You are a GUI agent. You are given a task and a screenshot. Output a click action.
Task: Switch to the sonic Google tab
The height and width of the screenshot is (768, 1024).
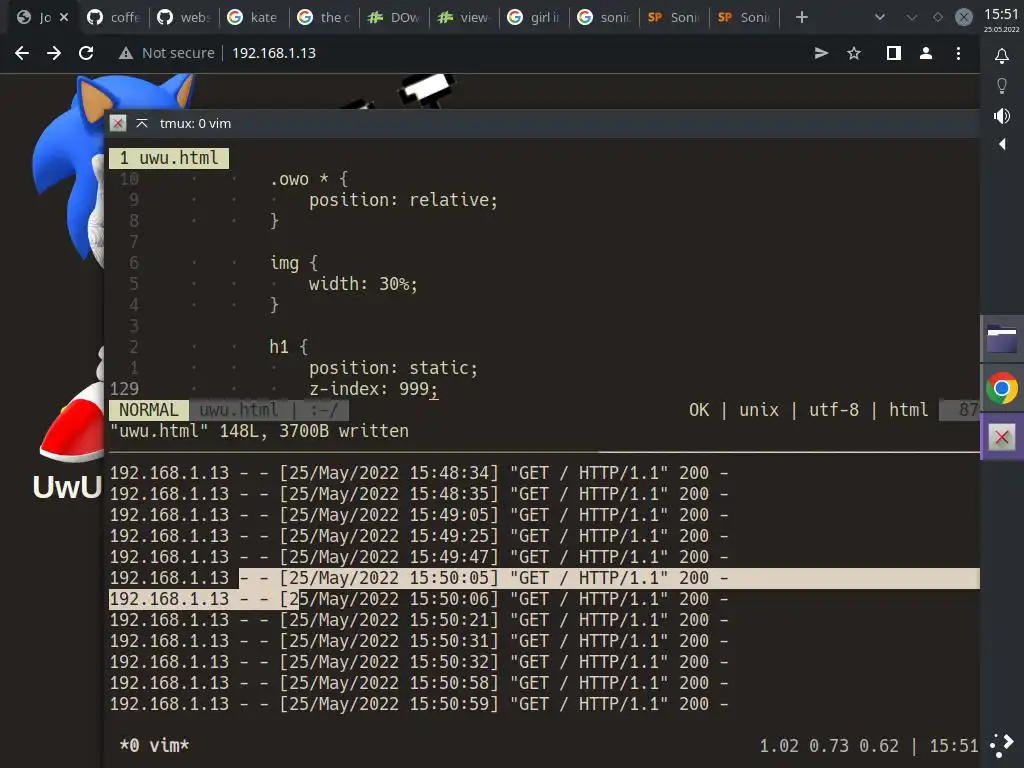pyautogui.click(x=604, y=17)
